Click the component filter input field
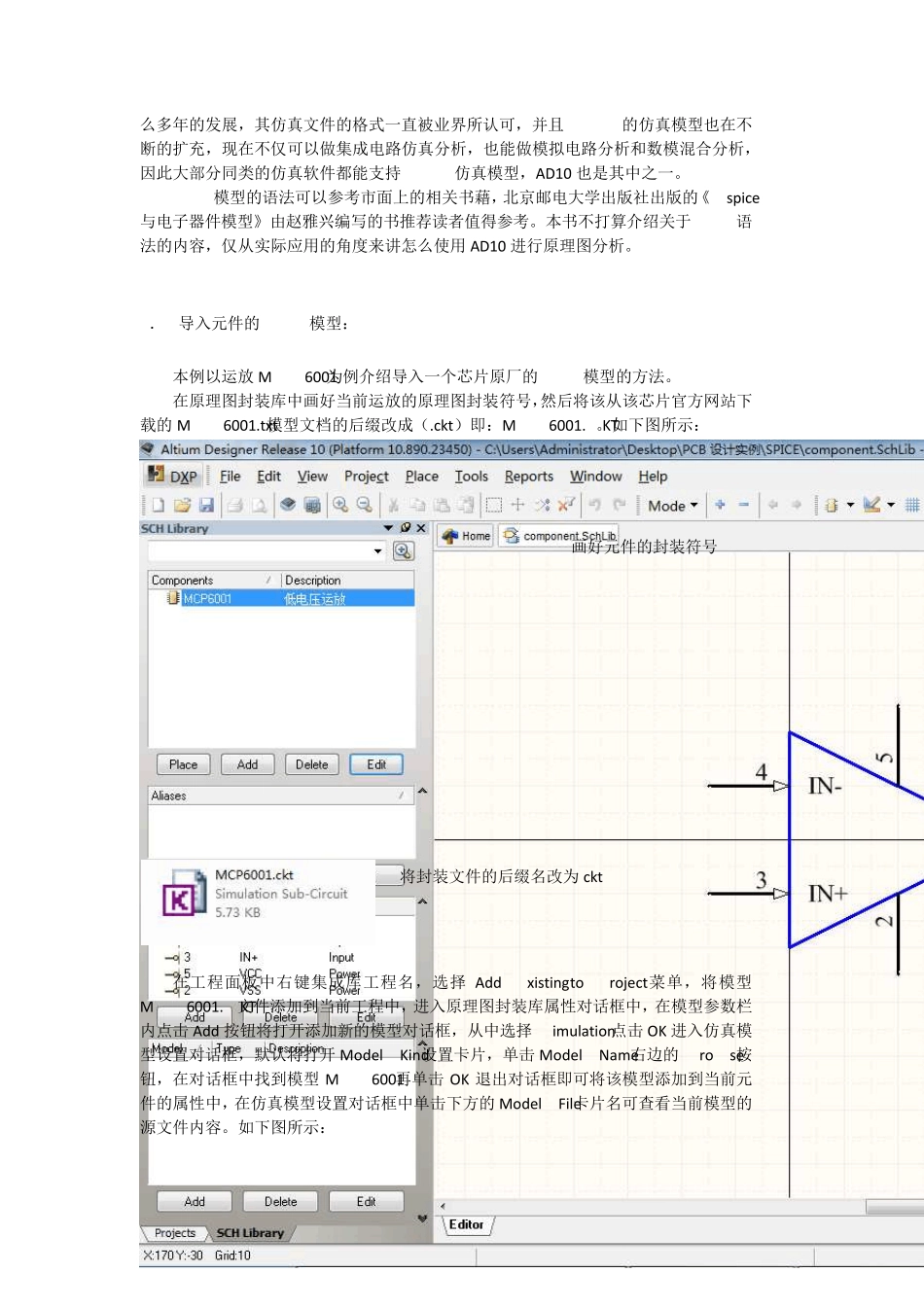 [x=259, y=551]
